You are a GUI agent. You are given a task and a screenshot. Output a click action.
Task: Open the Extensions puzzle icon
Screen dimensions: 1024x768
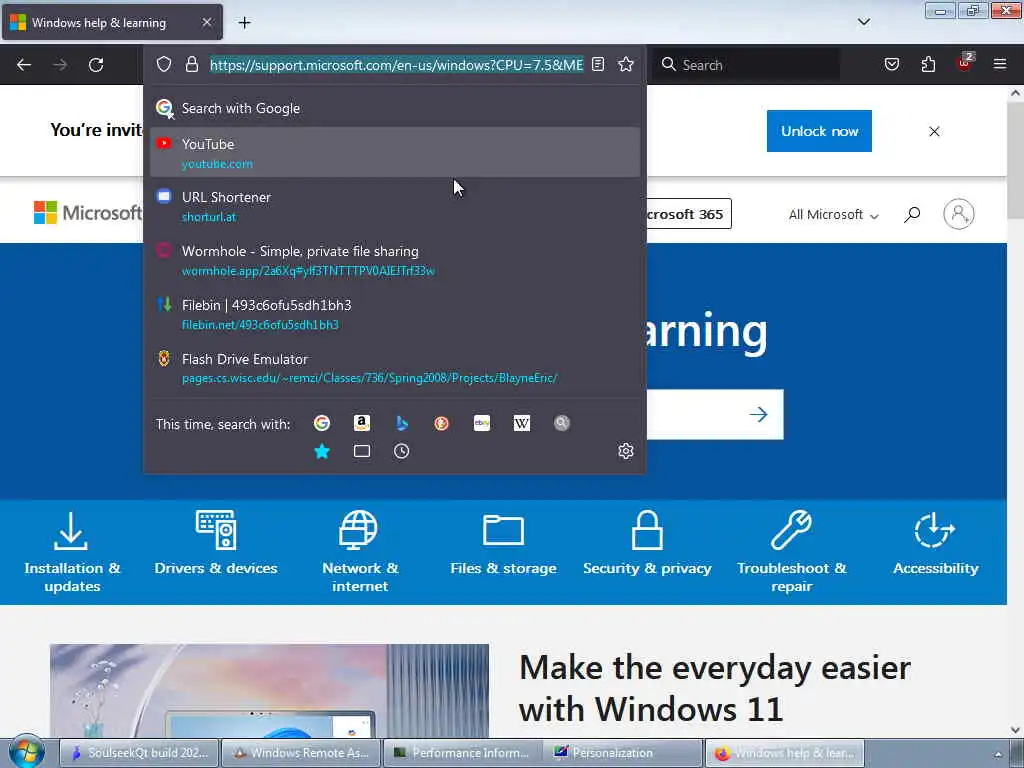(x=928, y=64)
